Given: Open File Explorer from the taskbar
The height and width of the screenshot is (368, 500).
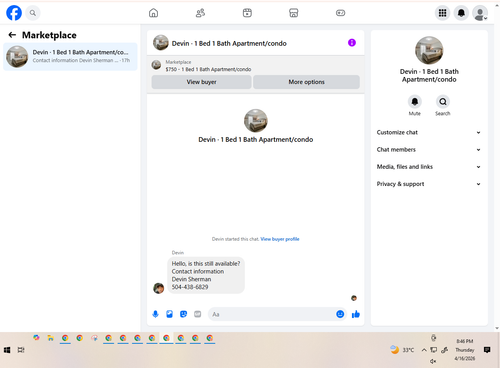Looking at the screenshot, I should (50, 338).
